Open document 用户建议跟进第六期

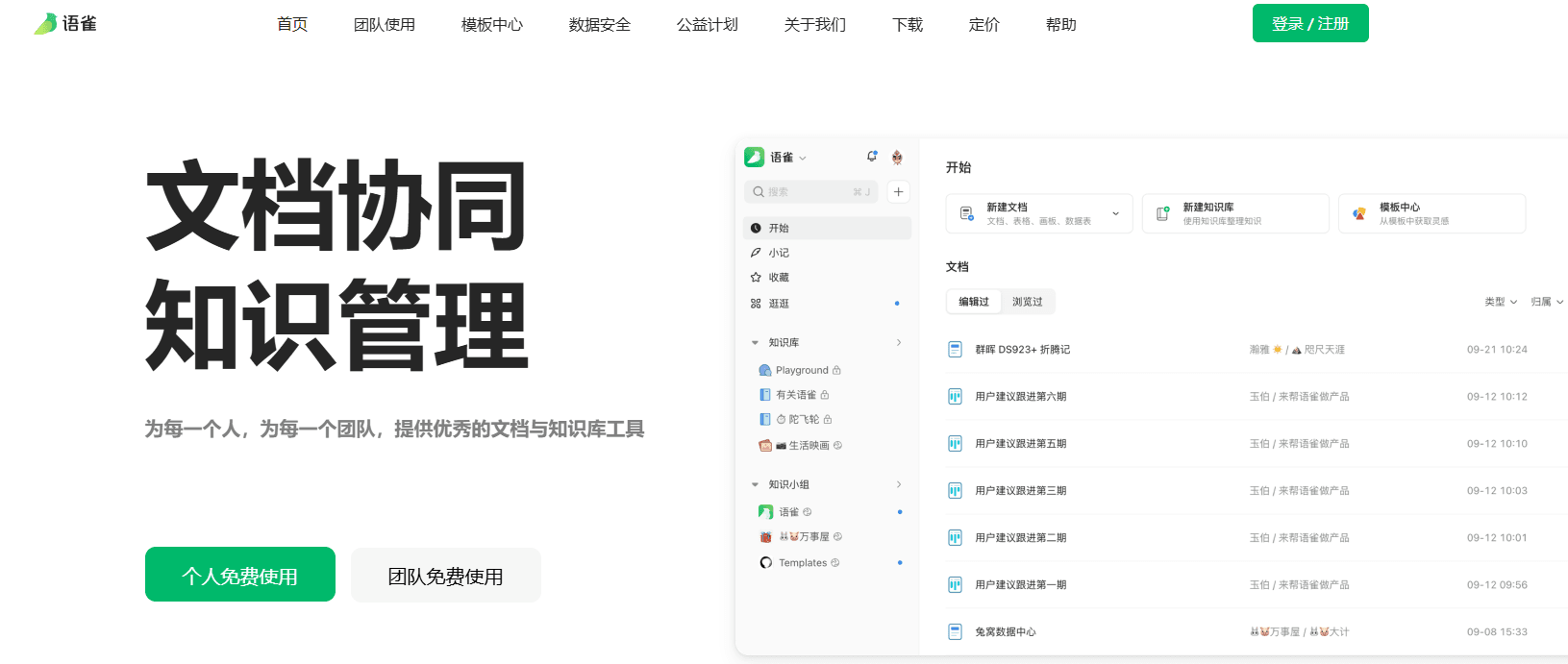click(1021, 397)
